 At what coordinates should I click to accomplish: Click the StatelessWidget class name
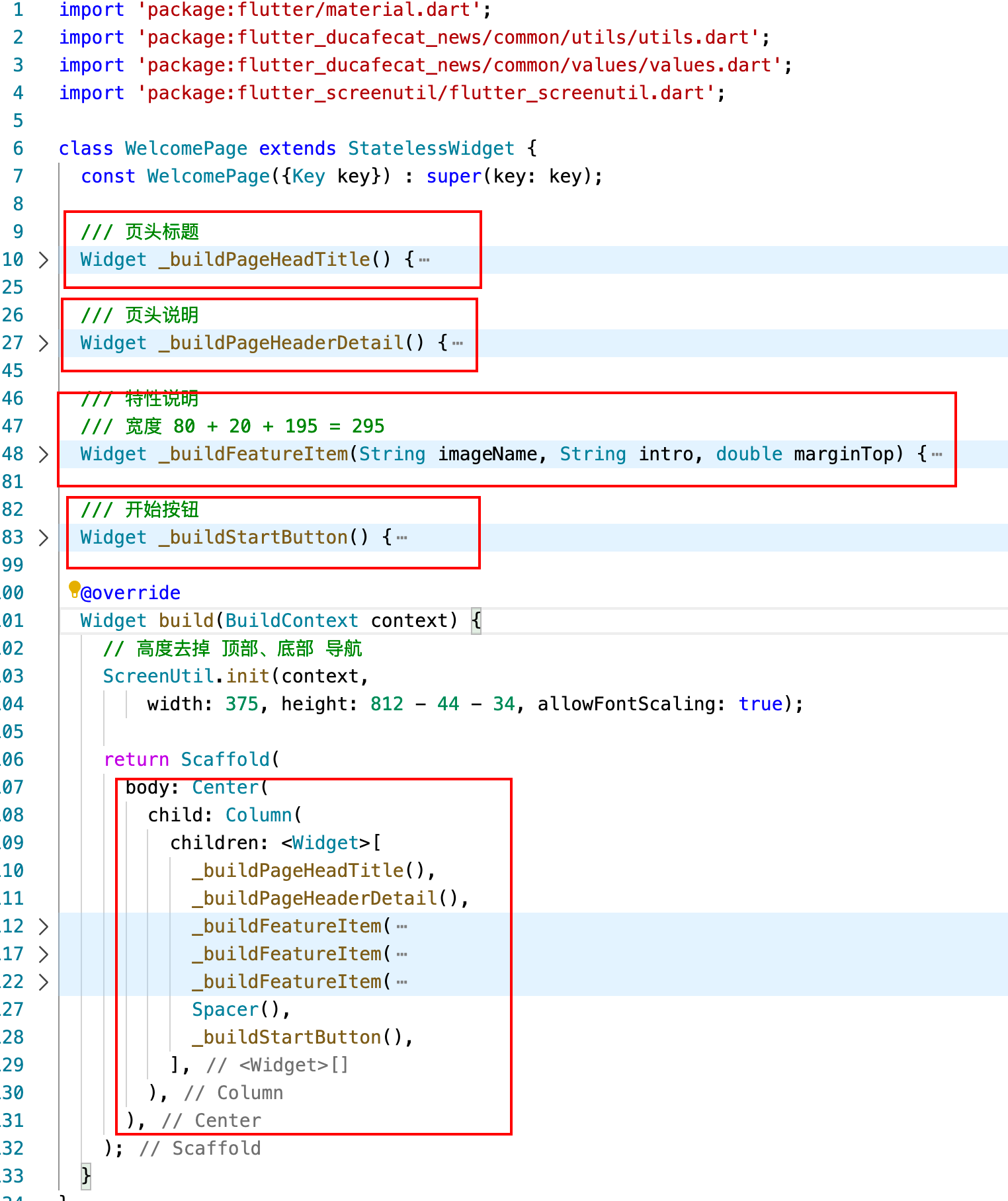click(x=431, y=149)
